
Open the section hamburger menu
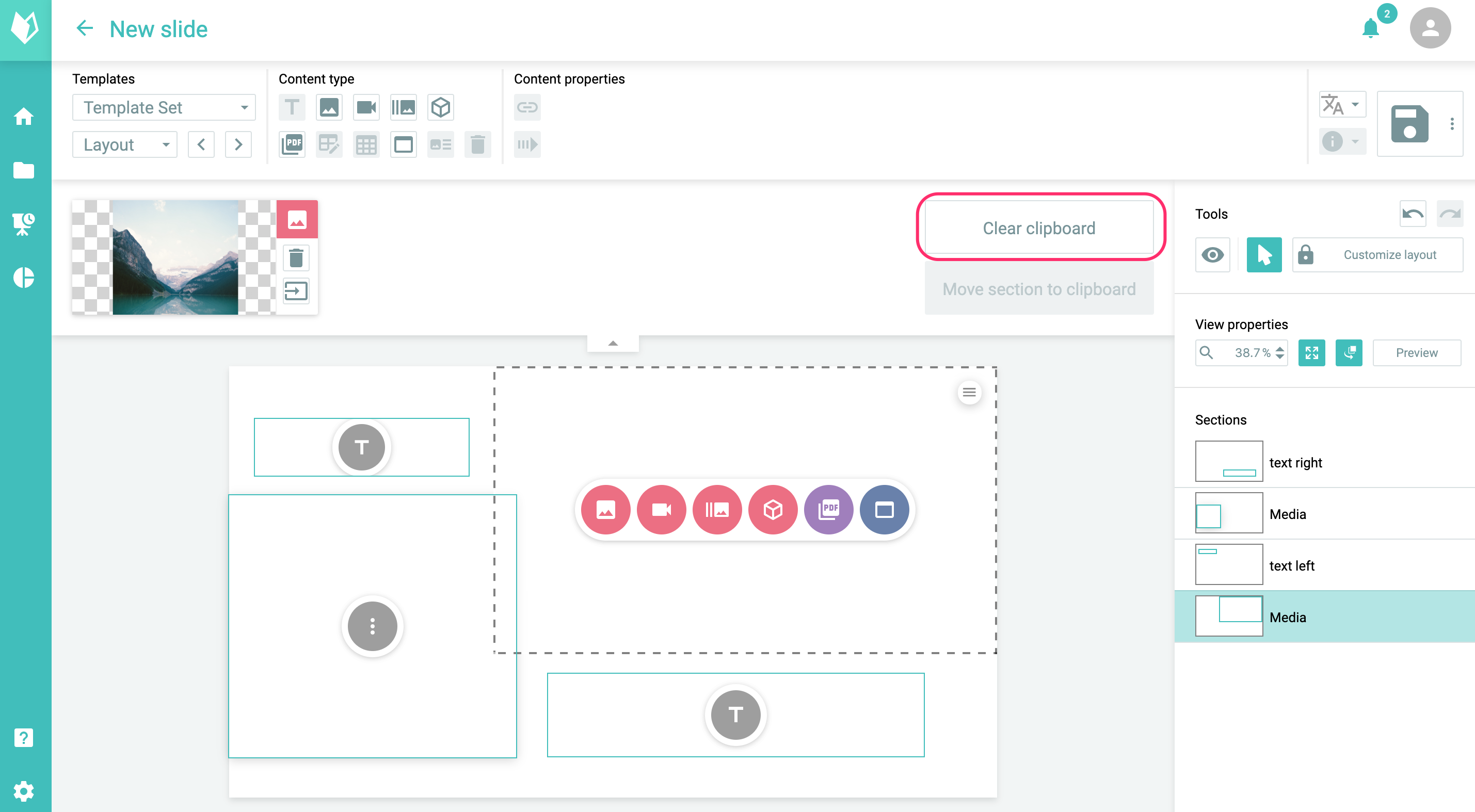point(969,392)
